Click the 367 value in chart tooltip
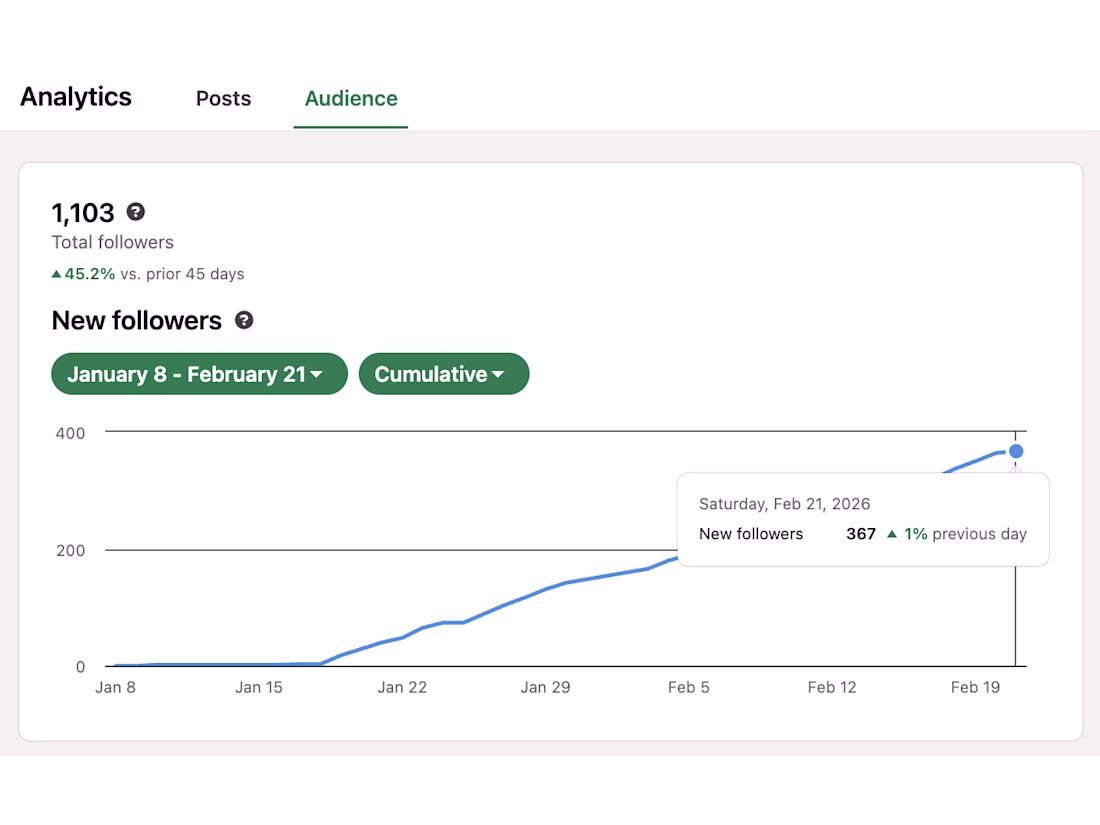The image size is (1100, 825). tap(861, 534)
